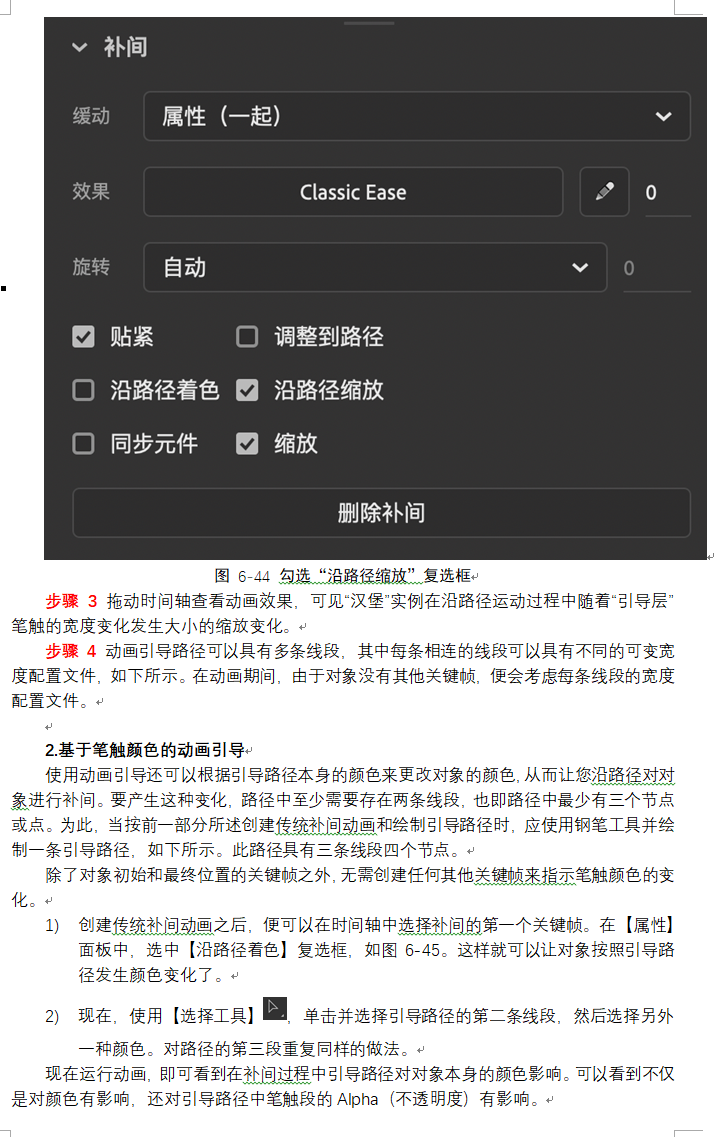Click the red 步骤 4 label
This screenshot has height=1137, width=722.
pyautogui.click(x=71, y=651)
